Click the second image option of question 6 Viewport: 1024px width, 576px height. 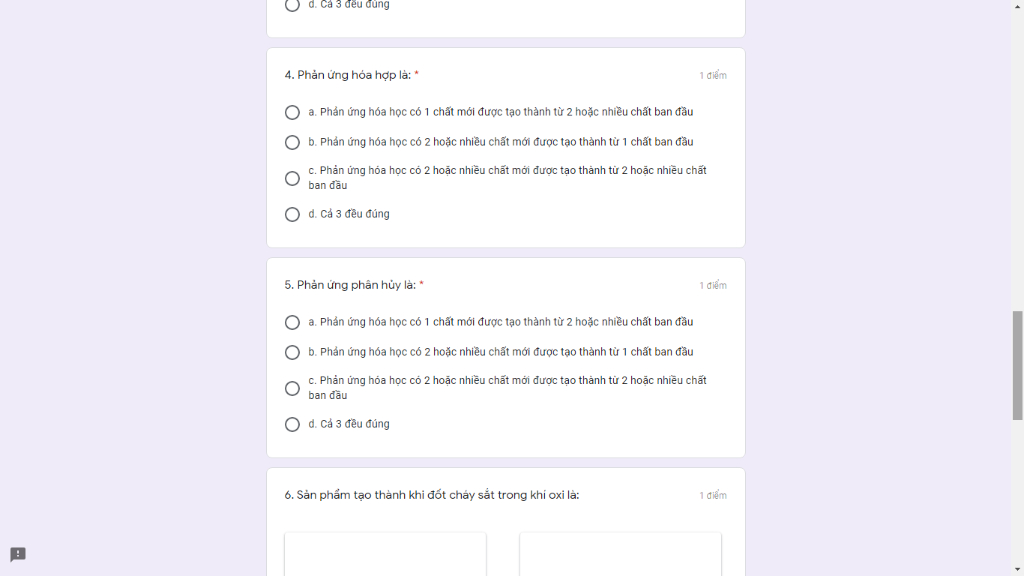(620, 554)
